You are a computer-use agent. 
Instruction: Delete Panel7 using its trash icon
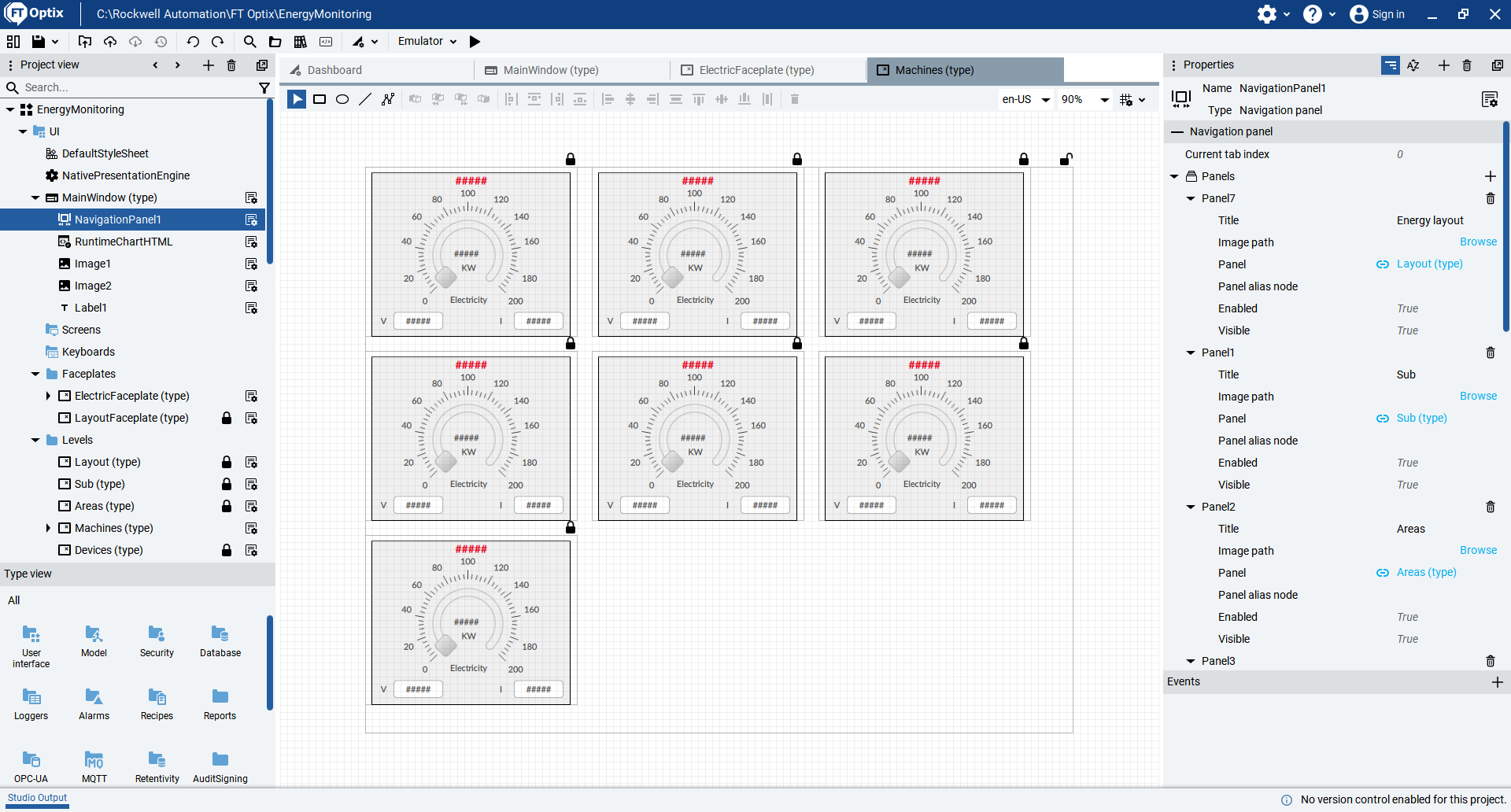pos(1490,198)
